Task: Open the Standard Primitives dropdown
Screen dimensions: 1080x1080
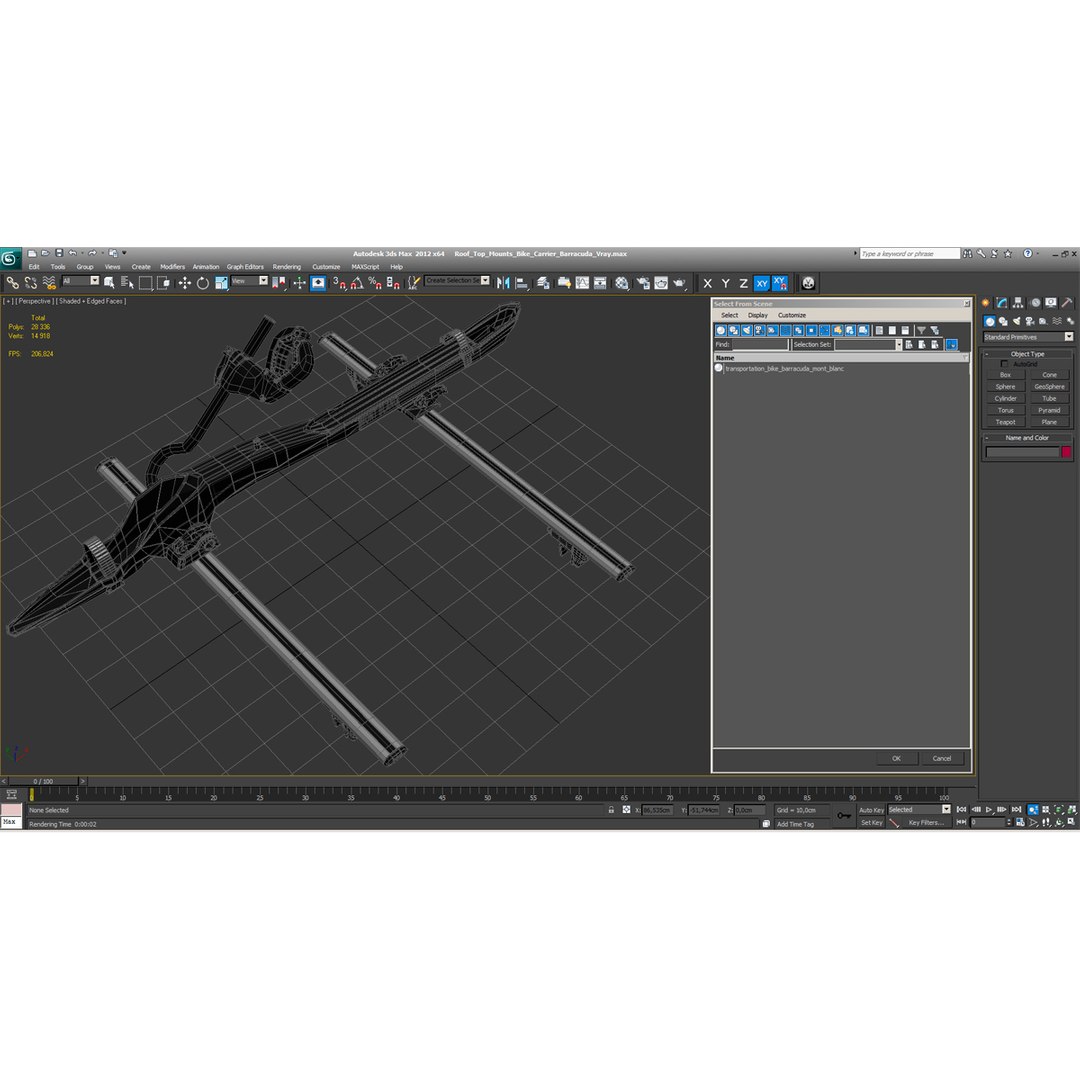Action: [x=1028, y=337]
